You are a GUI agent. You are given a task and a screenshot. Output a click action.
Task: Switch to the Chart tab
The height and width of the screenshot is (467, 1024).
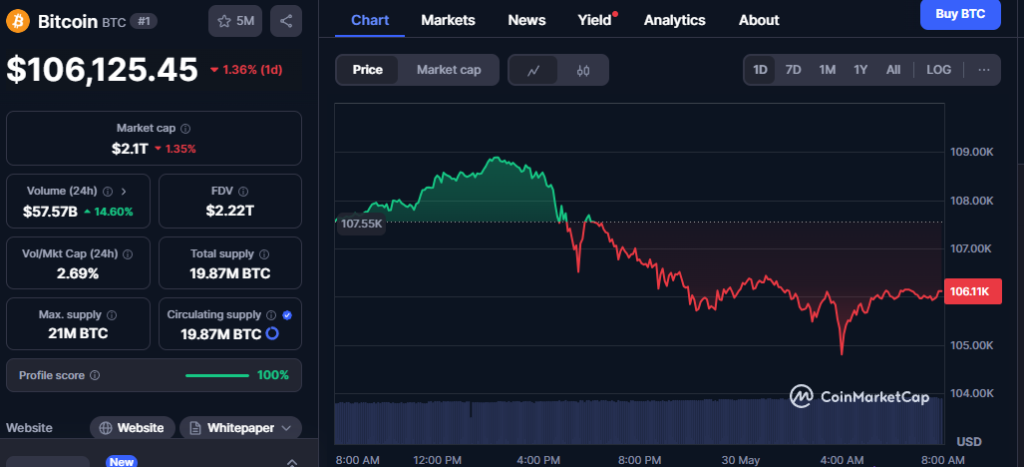point(370,20)
